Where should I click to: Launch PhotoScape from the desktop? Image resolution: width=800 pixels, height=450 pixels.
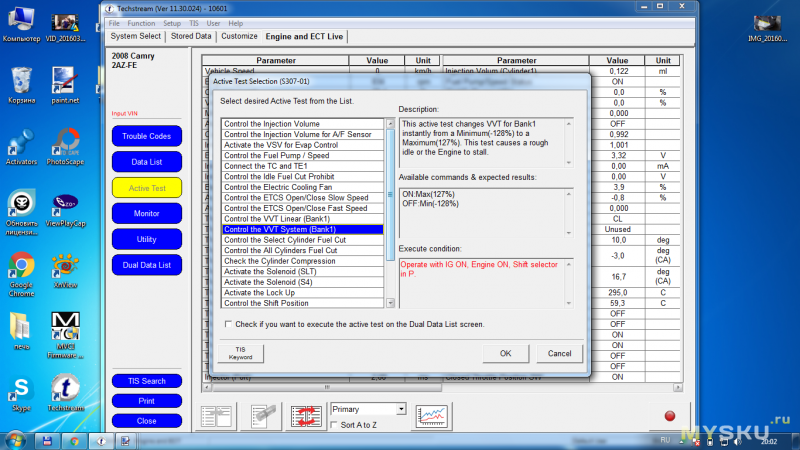65,147
